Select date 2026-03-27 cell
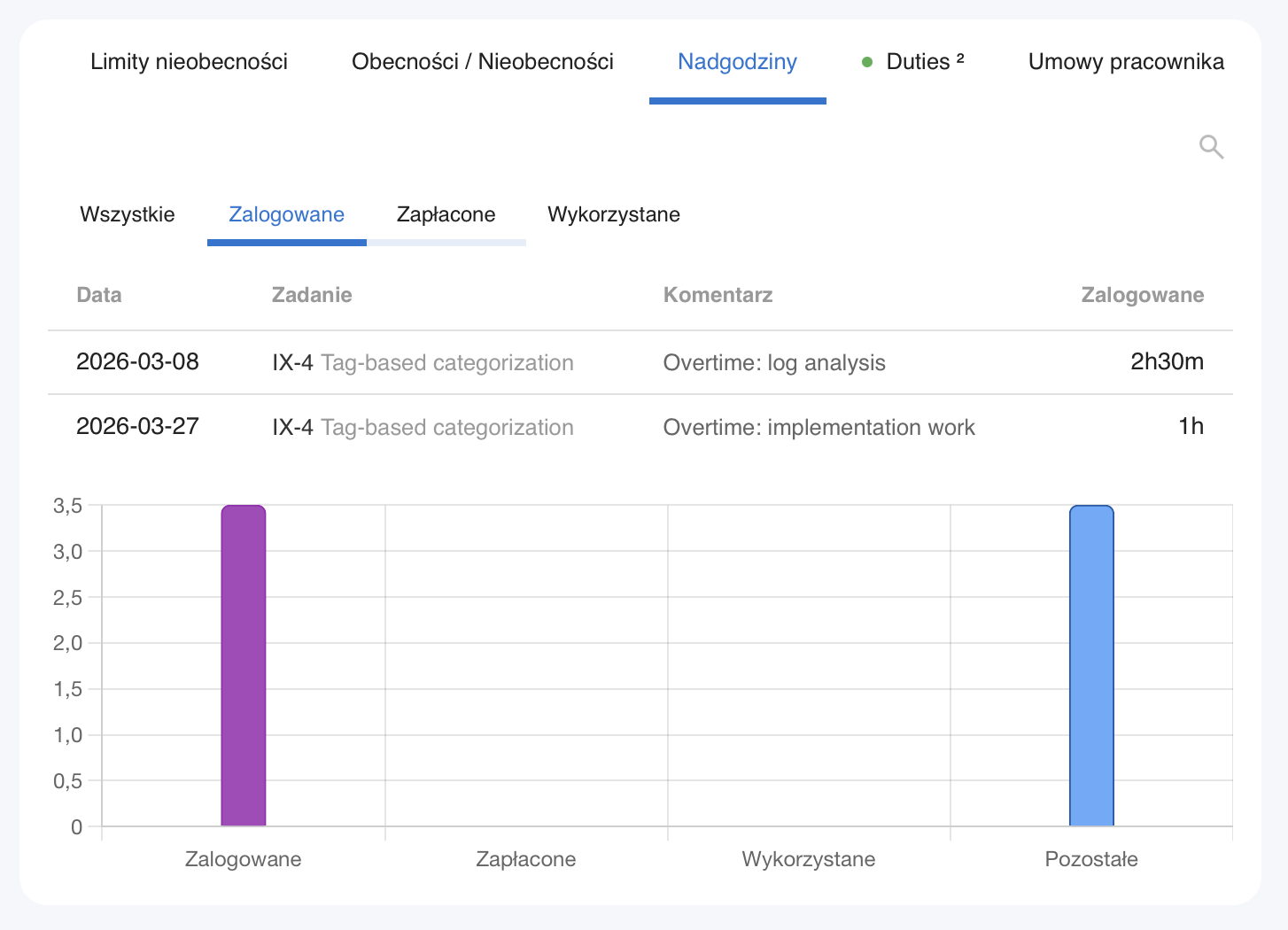 click(137, 426)
